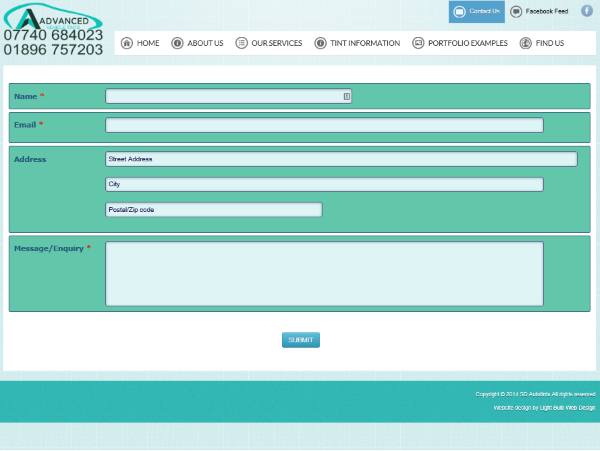Click the Advanced company logo
The height and width of the screenshot is (451, 600).
tap(50, 17)
